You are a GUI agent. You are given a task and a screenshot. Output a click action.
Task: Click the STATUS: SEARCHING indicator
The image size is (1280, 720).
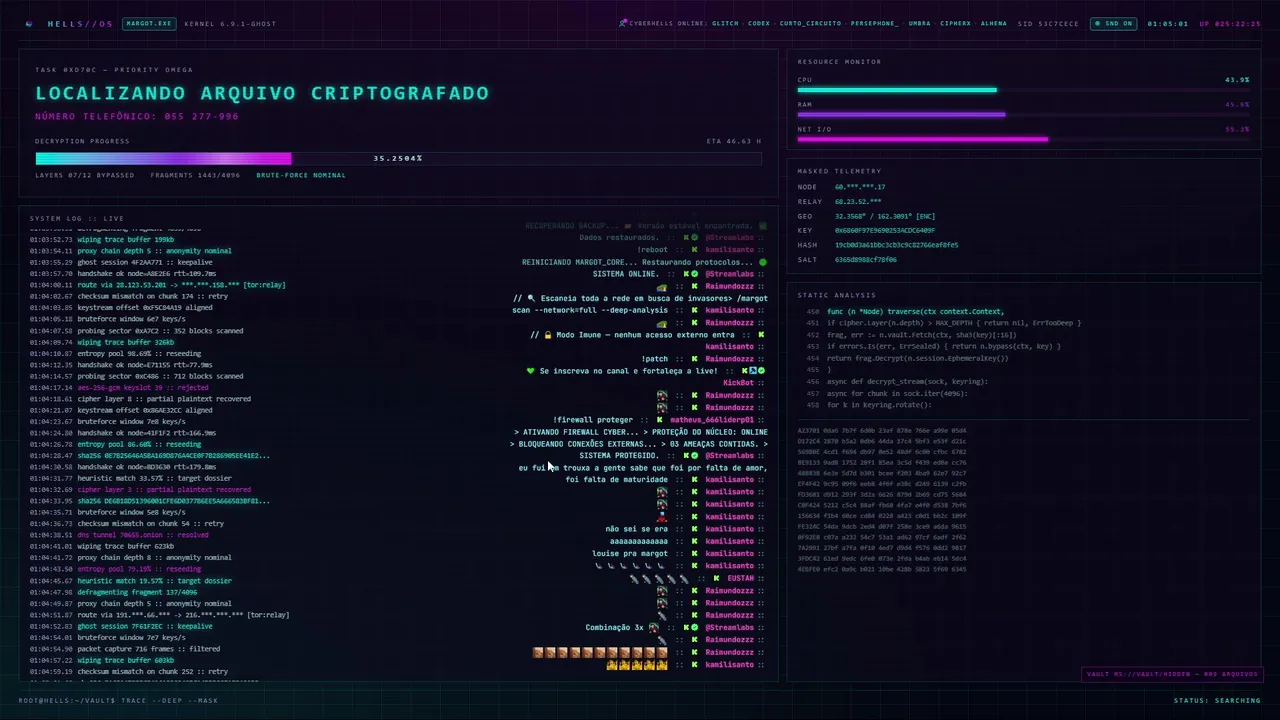(1217, 701)
